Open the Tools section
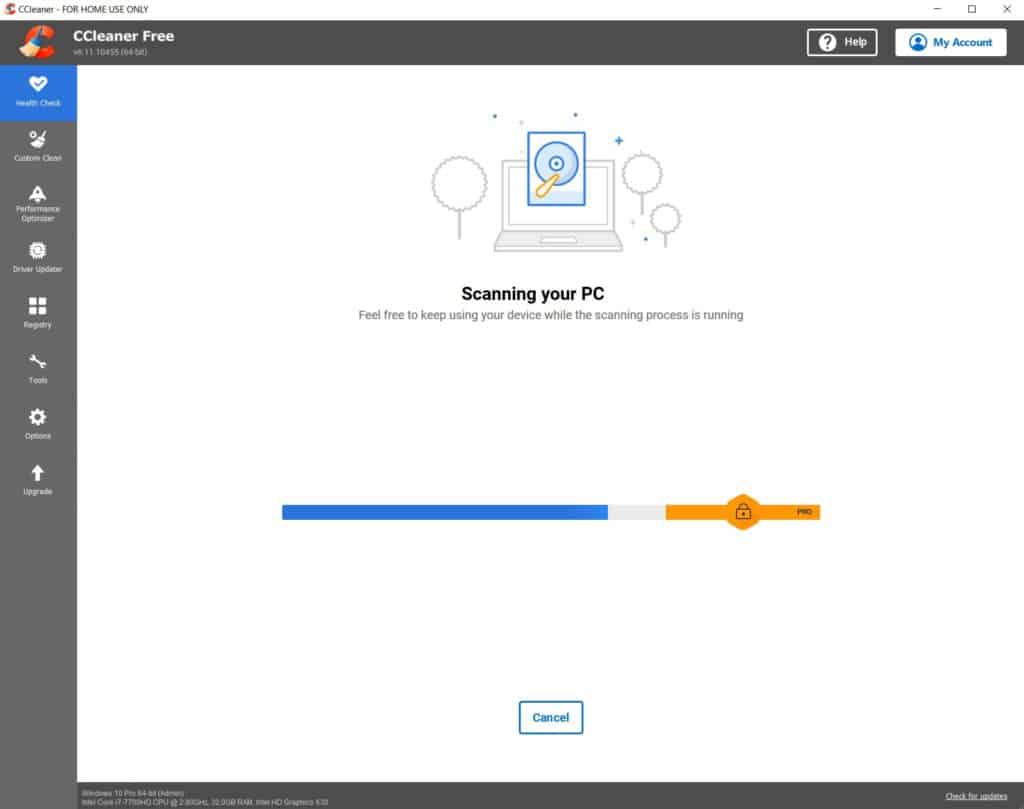The height and width of the screenshot is (809, 1024). click(x=38, y=368)
